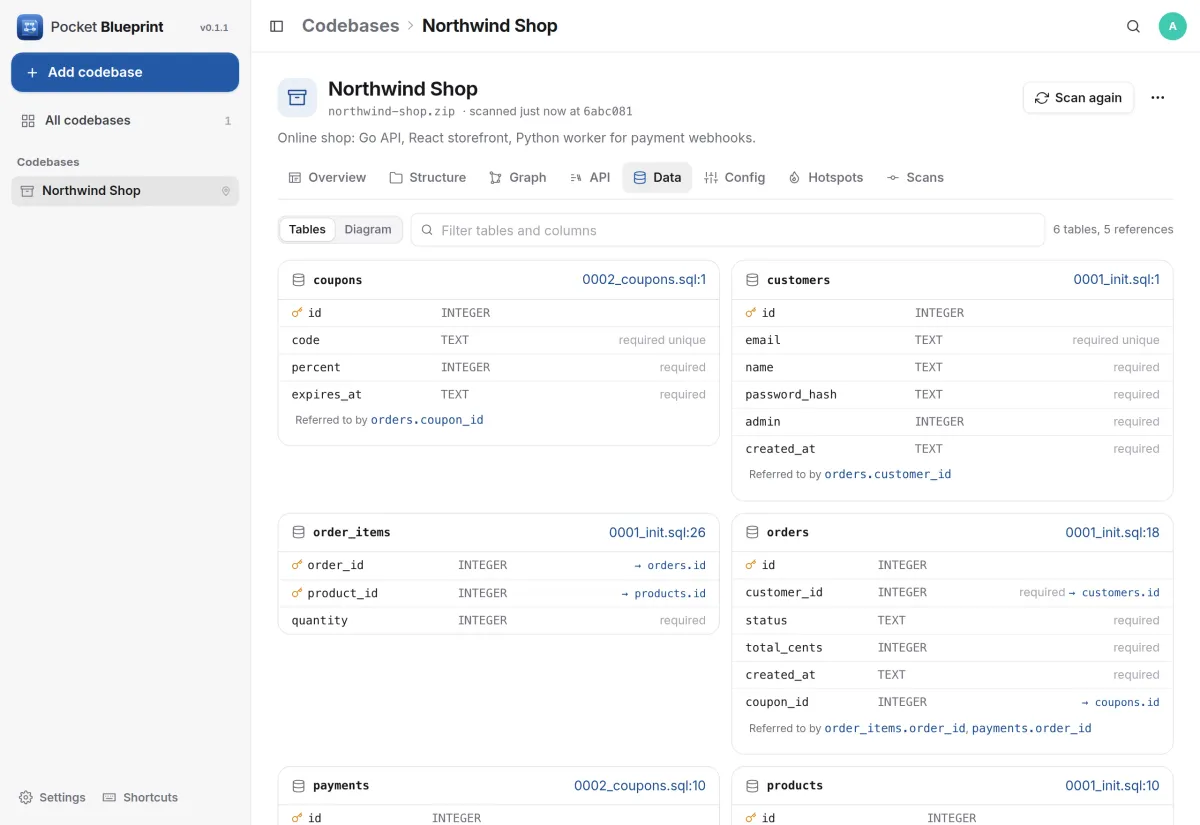Click the v0.1.1 version label

tap(214, 28)
